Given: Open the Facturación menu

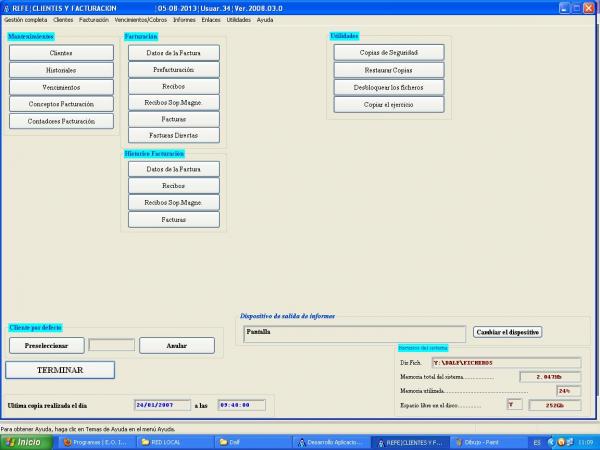Looking at the screenshot, I should tap(94, 20).
